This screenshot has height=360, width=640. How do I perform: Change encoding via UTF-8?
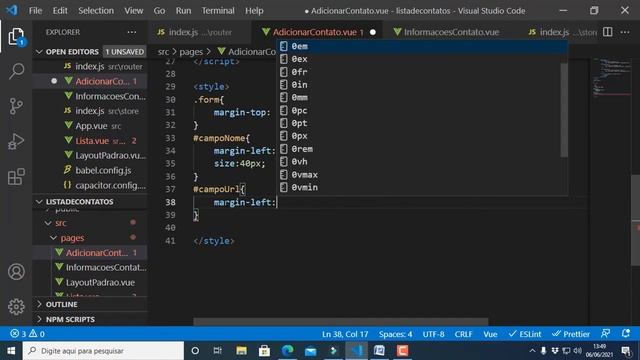pyautogui.click(x=433, y=334)
